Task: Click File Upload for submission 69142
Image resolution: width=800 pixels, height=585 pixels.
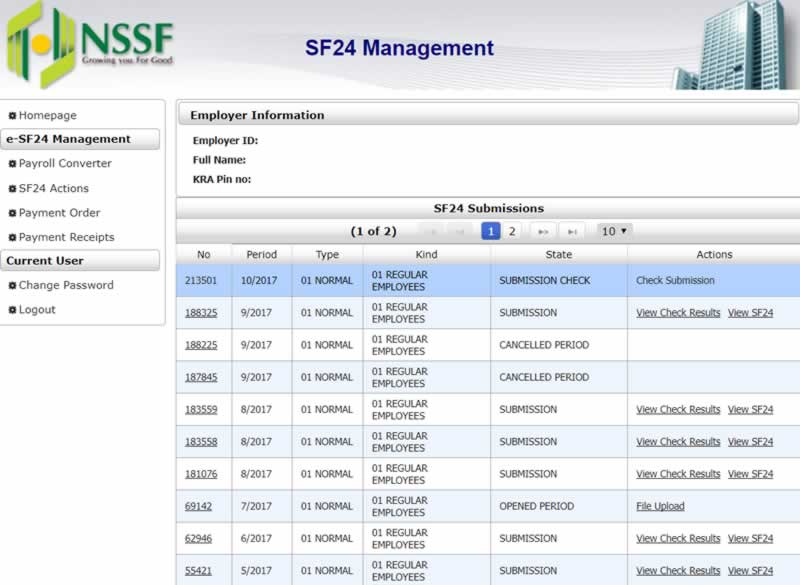Action: click(660, 506)
